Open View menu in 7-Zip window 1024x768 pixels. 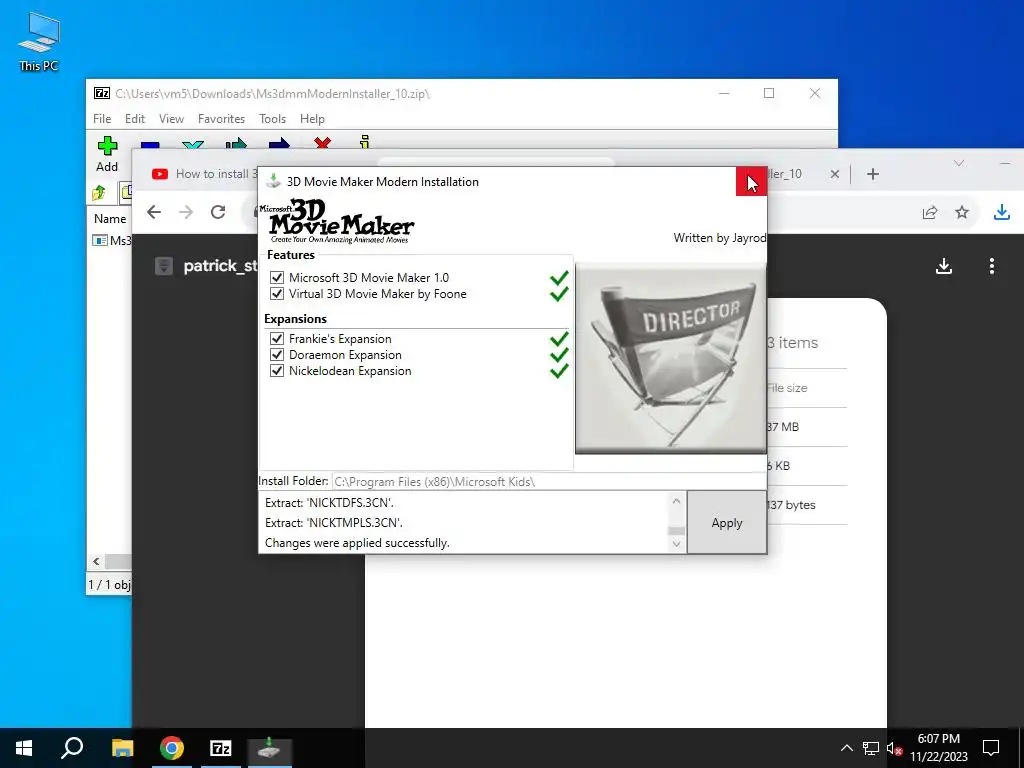171,119
